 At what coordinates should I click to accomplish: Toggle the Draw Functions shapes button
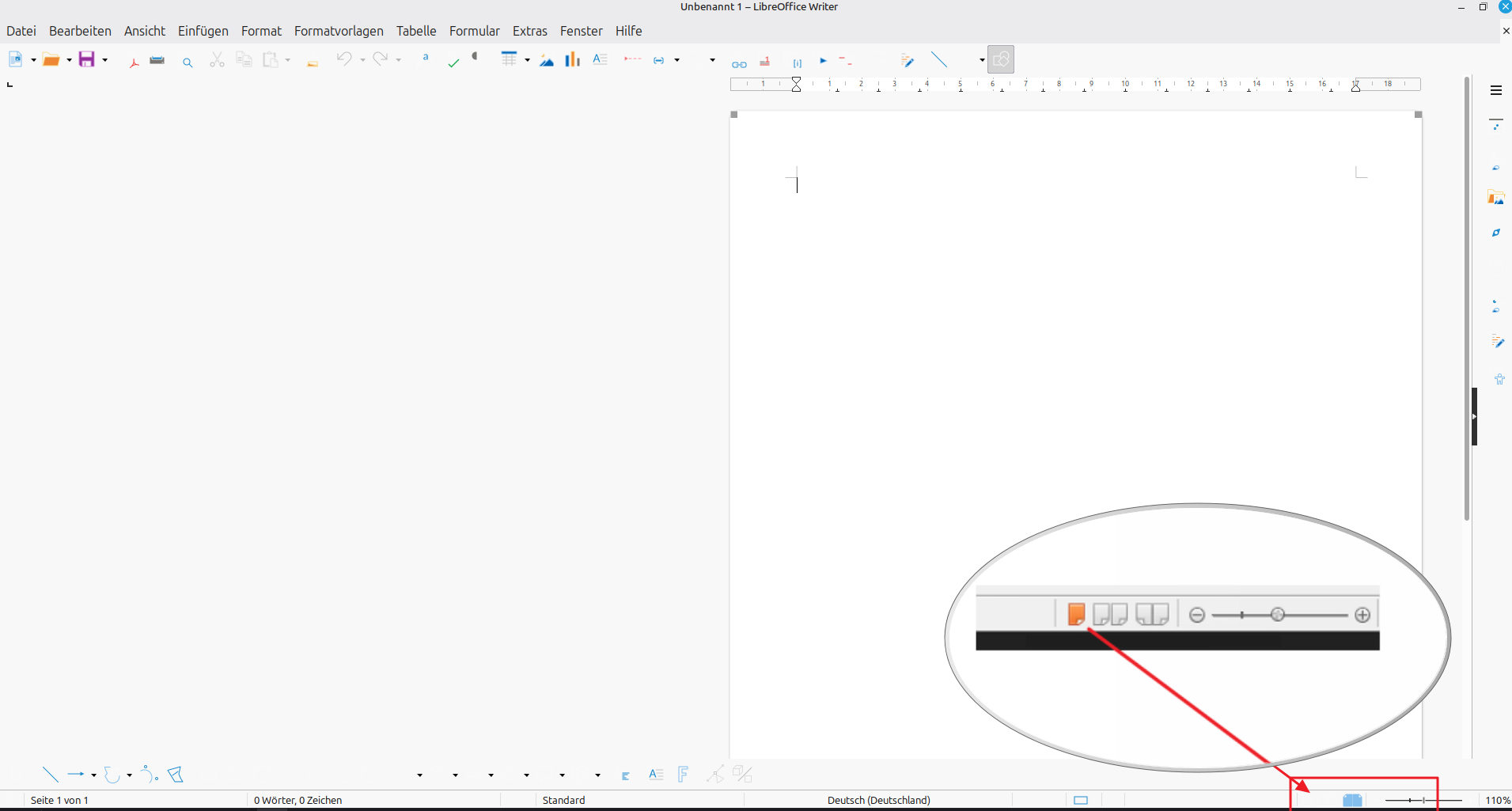point(1001,59)
